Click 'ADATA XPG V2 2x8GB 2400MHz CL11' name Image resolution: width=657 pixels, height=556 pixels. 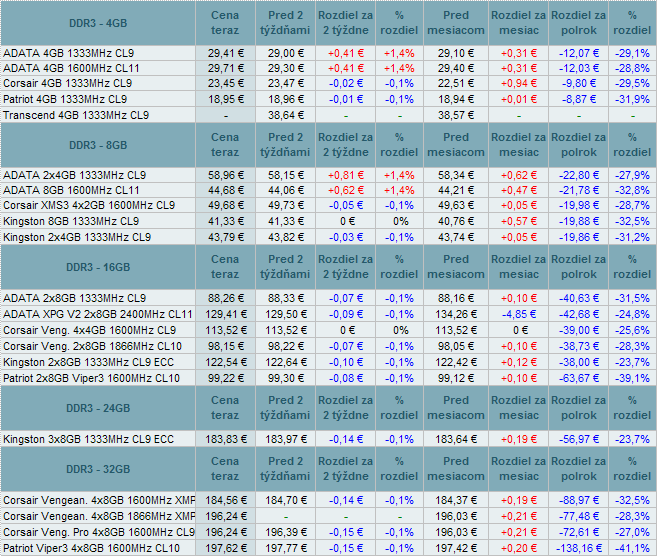98,314
